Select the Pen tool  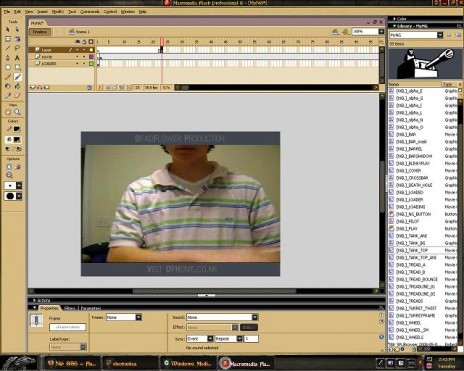click(8, 58)
